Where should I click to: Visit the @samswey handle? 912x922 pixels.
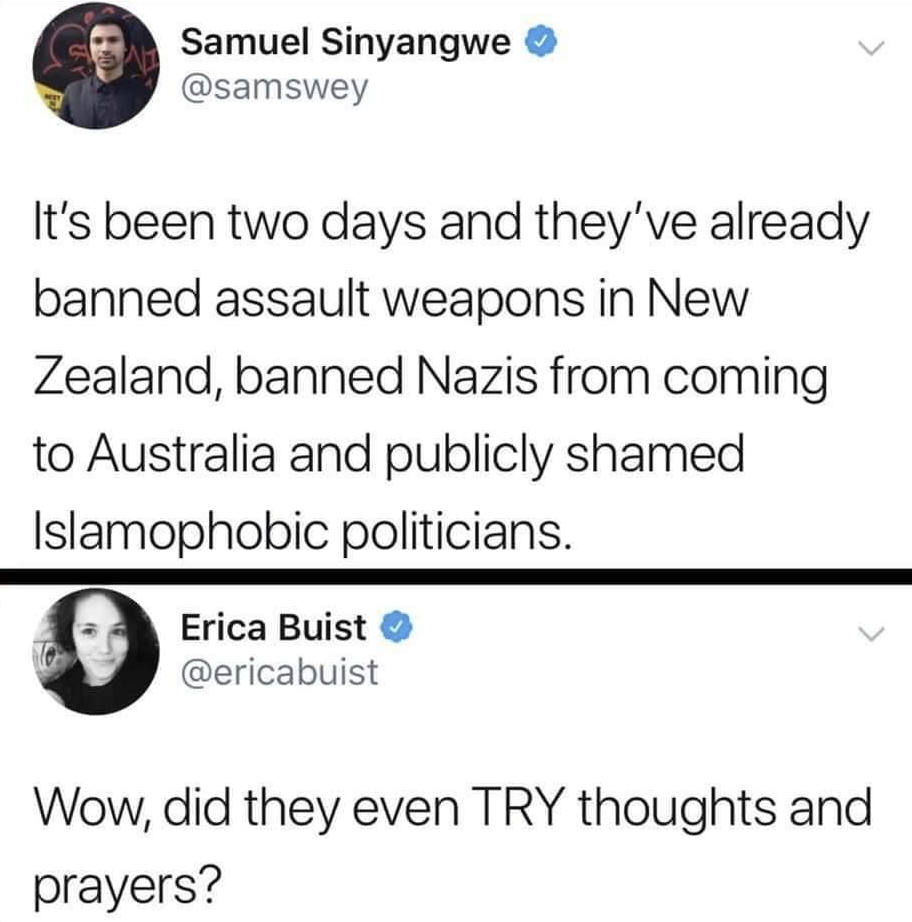coord(275,88)
